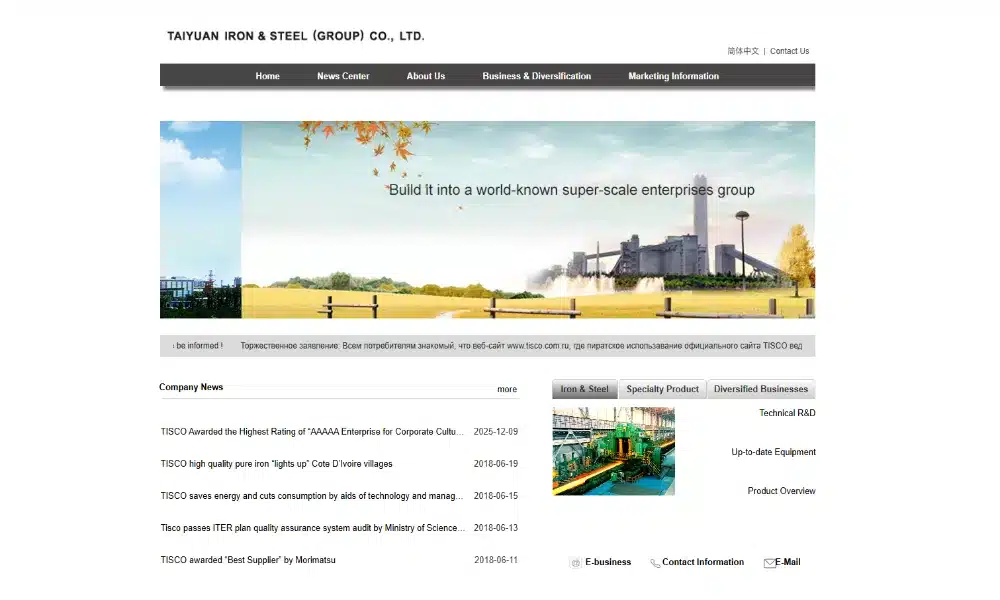Open Contact Us at the top right
The image size is (1000, 600).
[x=789, y=51]
